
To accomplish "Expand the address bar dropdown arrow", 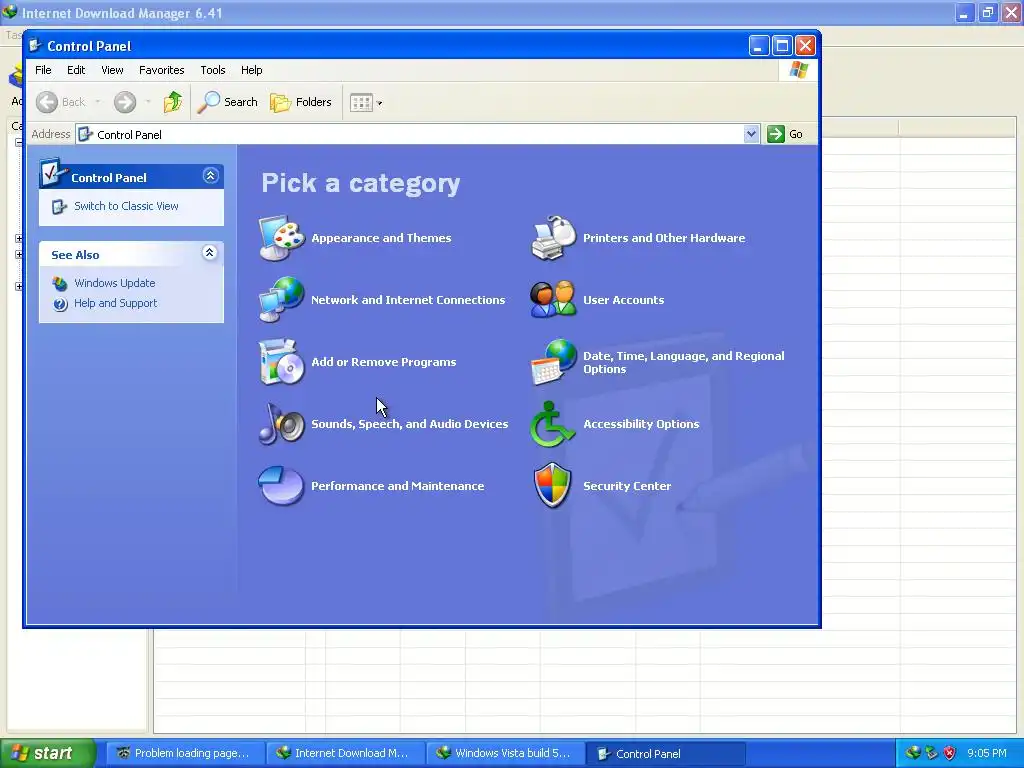I will pyautogui.click(x=751, y=134).
